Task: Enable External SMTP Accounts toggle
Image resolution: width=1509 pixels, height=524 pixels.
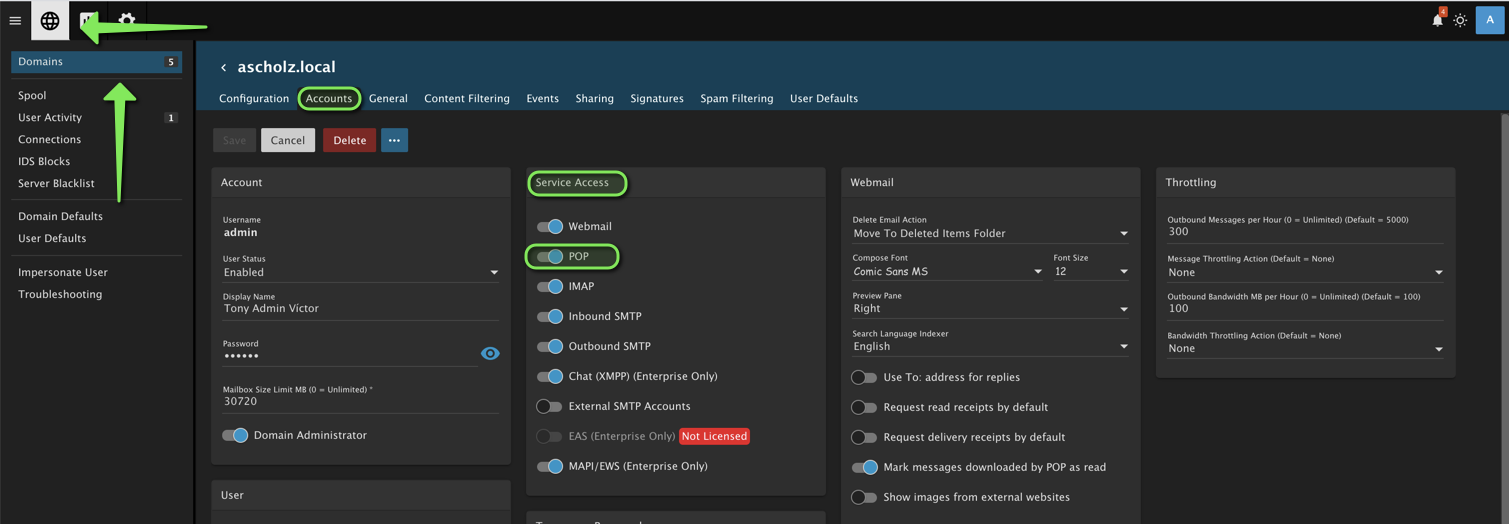Action: (x=550, y=406)
